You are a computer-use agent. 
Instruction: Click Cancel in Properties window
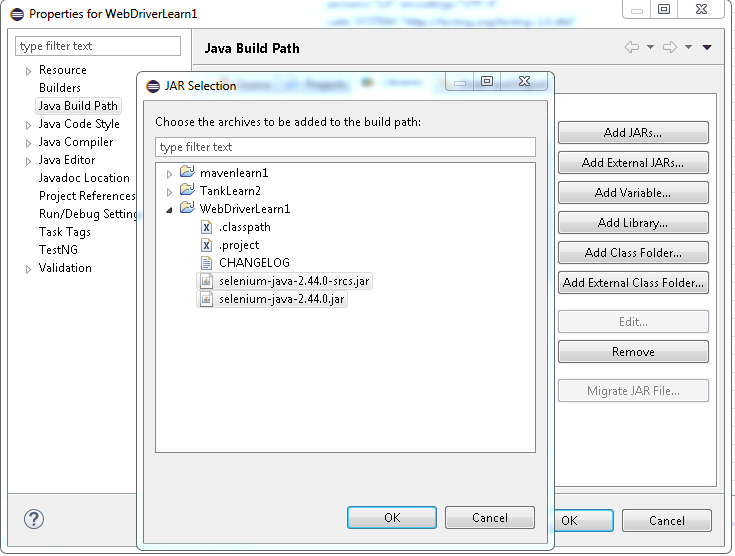pyautogui.click(x=667, y=520)
